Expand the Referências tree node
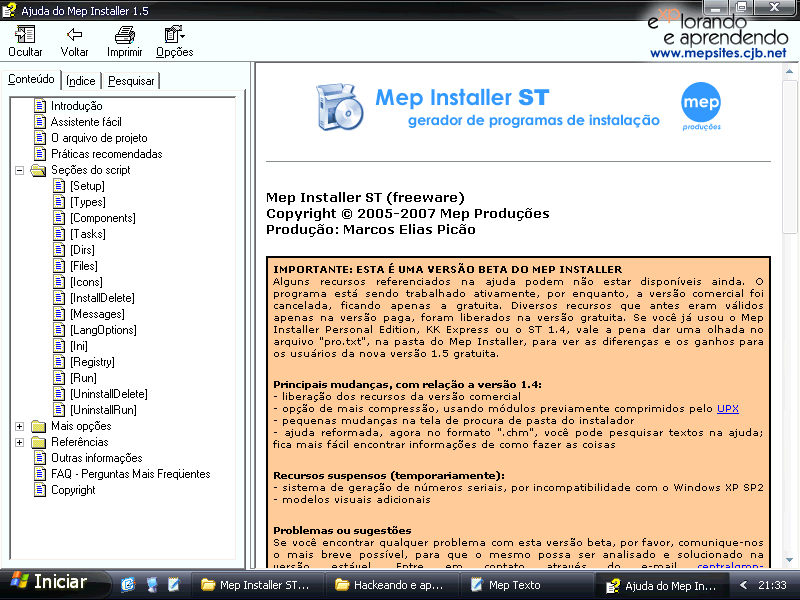The image size is (800, 600). click(19, 442)
